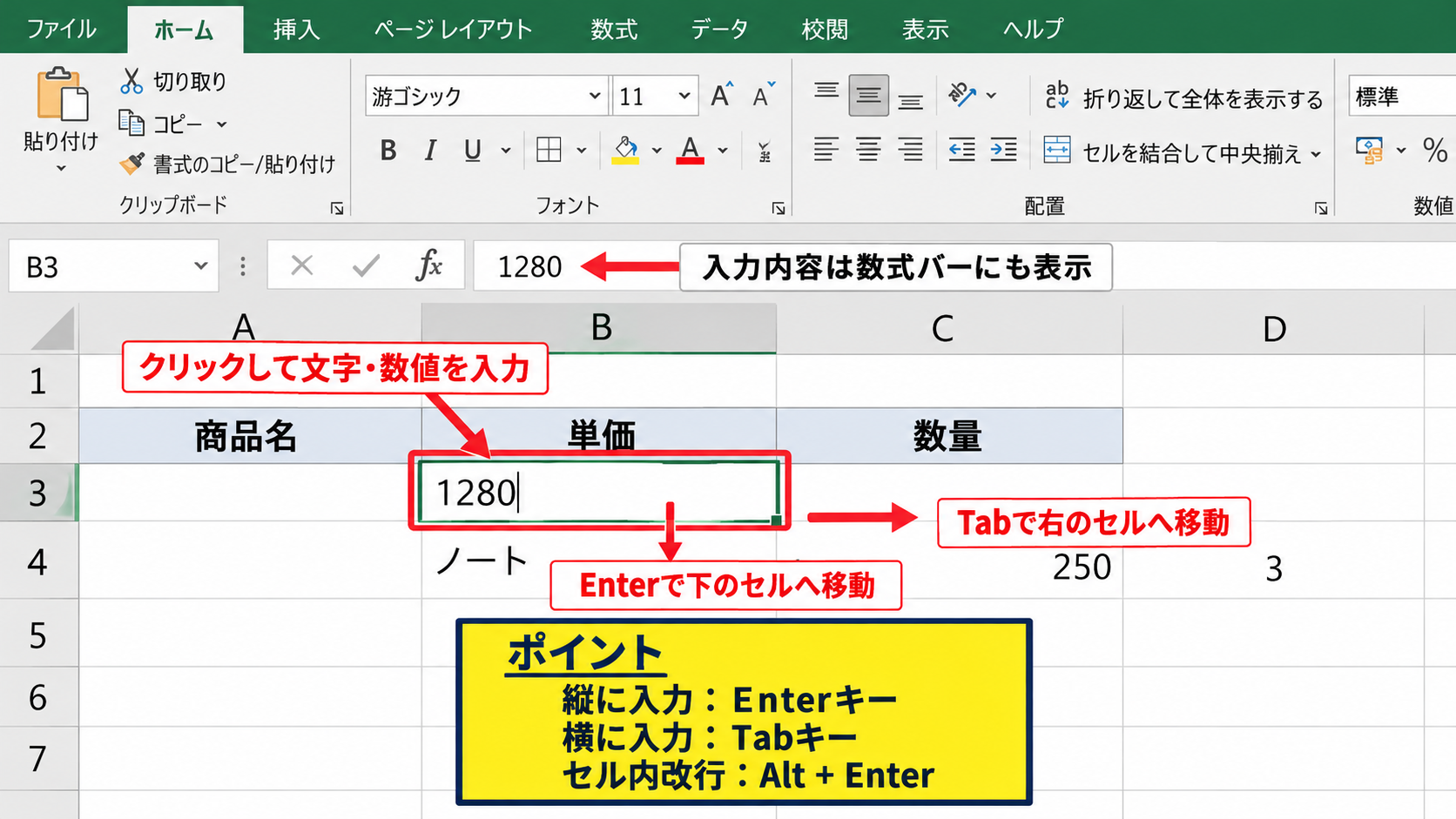Open the ファイル tab
Image resolution: width=1456 pixels, height=819 pixels.
pos(61,29)
